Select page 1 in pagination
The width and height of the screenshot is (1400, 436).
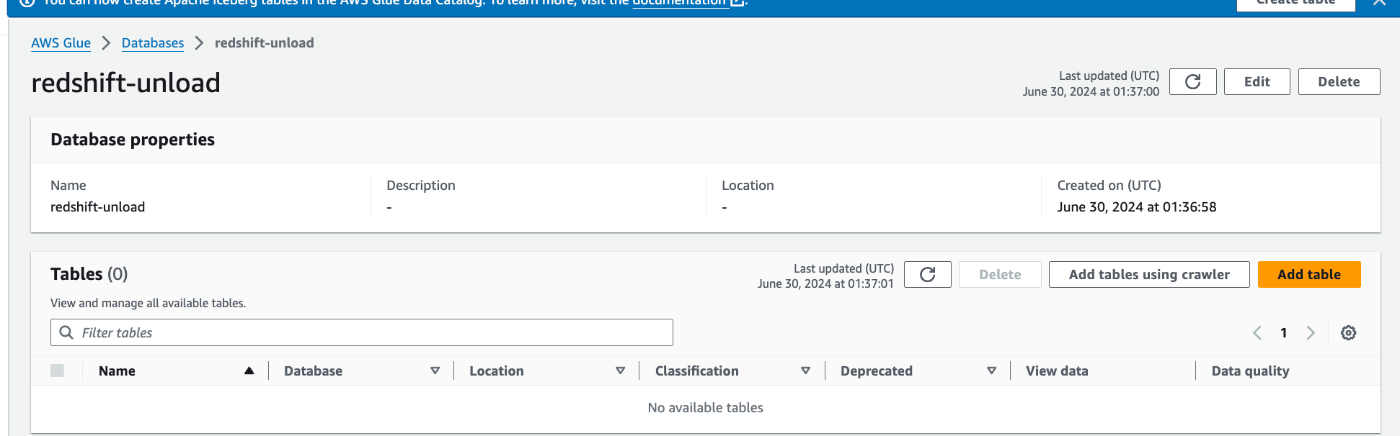click(x=1284, y=333)
